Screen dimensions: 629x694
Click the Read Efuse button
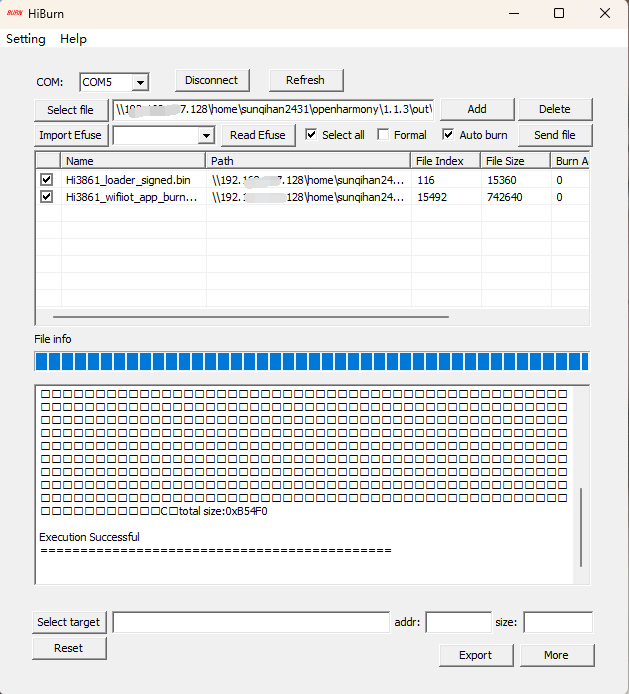[258, 135]
